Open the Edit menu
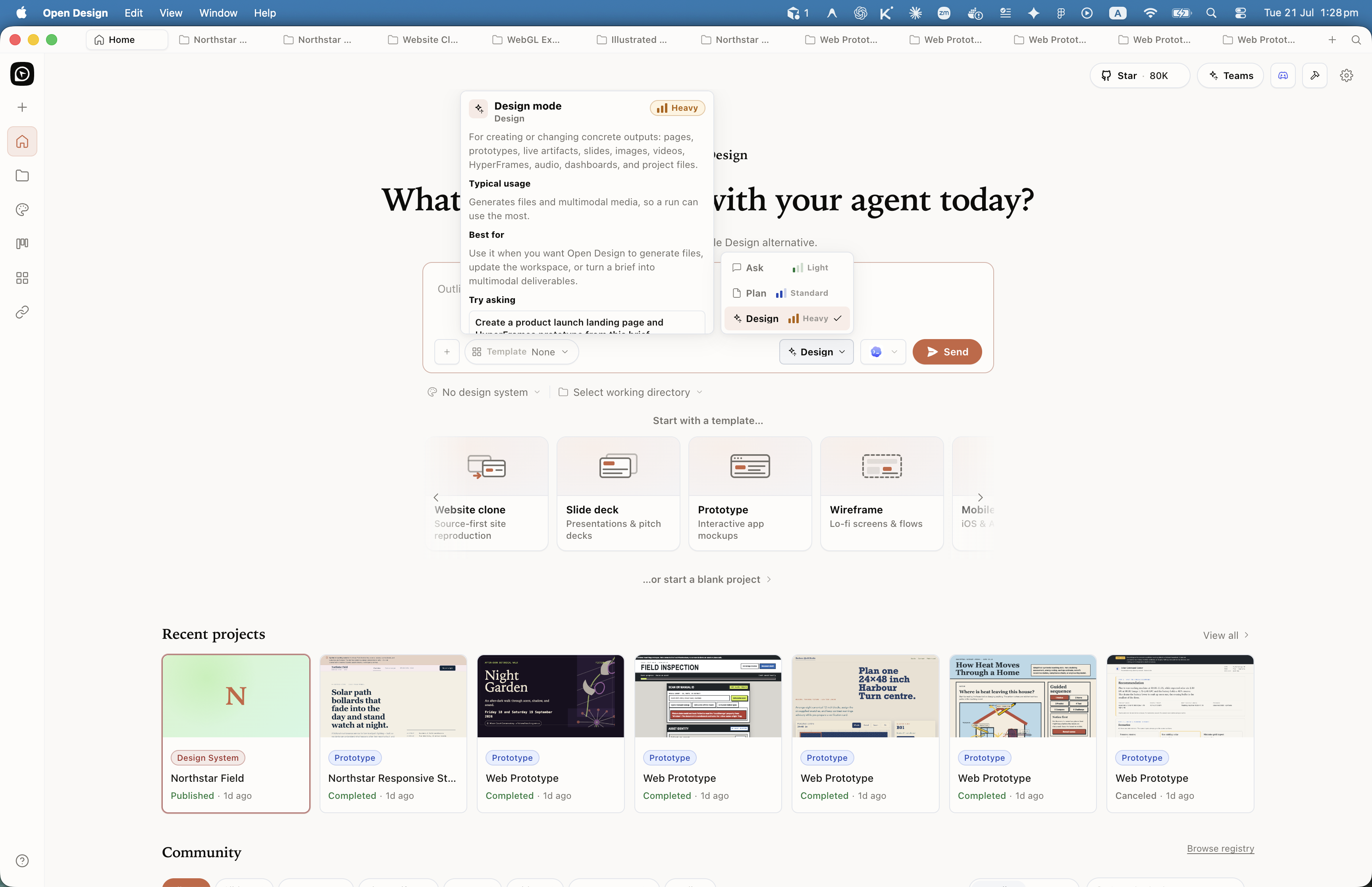1372x887 pixels. tap(133, 13)
